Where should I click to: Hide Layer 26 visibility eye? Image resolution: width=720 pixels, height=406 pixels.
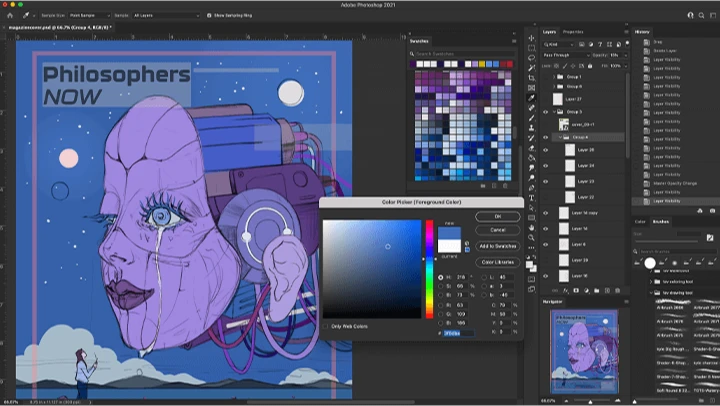(546, 150)
